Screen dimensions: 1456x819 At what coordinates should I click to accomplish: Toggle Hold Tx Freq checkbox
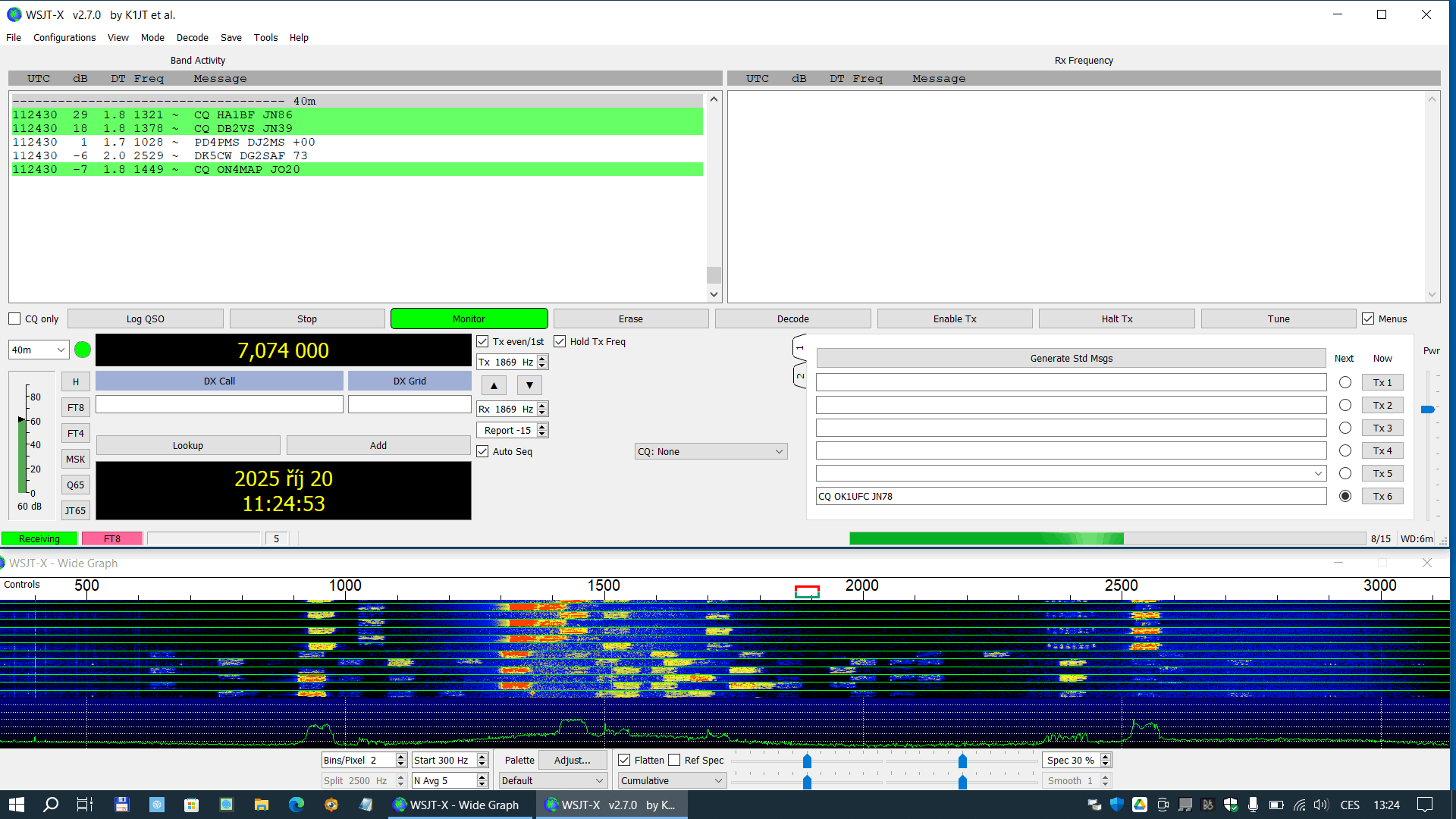click(x=560, y=341)
